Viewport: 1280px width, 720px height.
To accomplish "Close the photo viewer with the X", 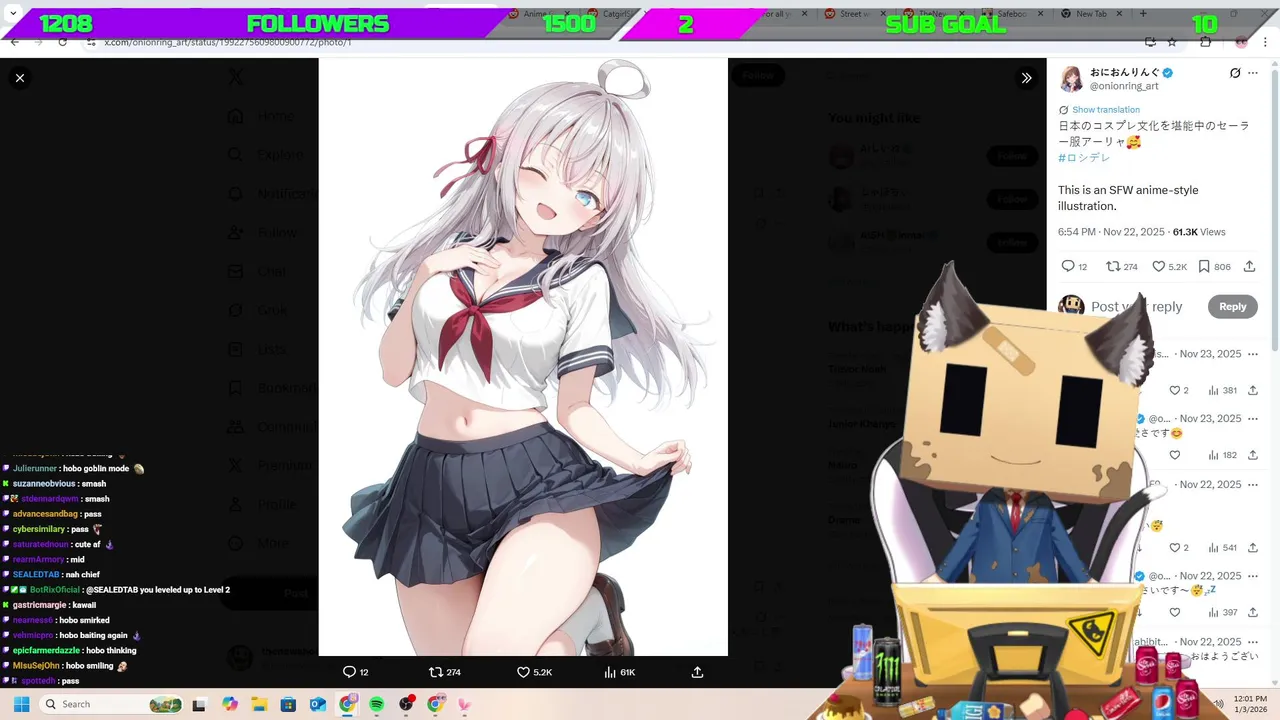I will tap(20, 78).
